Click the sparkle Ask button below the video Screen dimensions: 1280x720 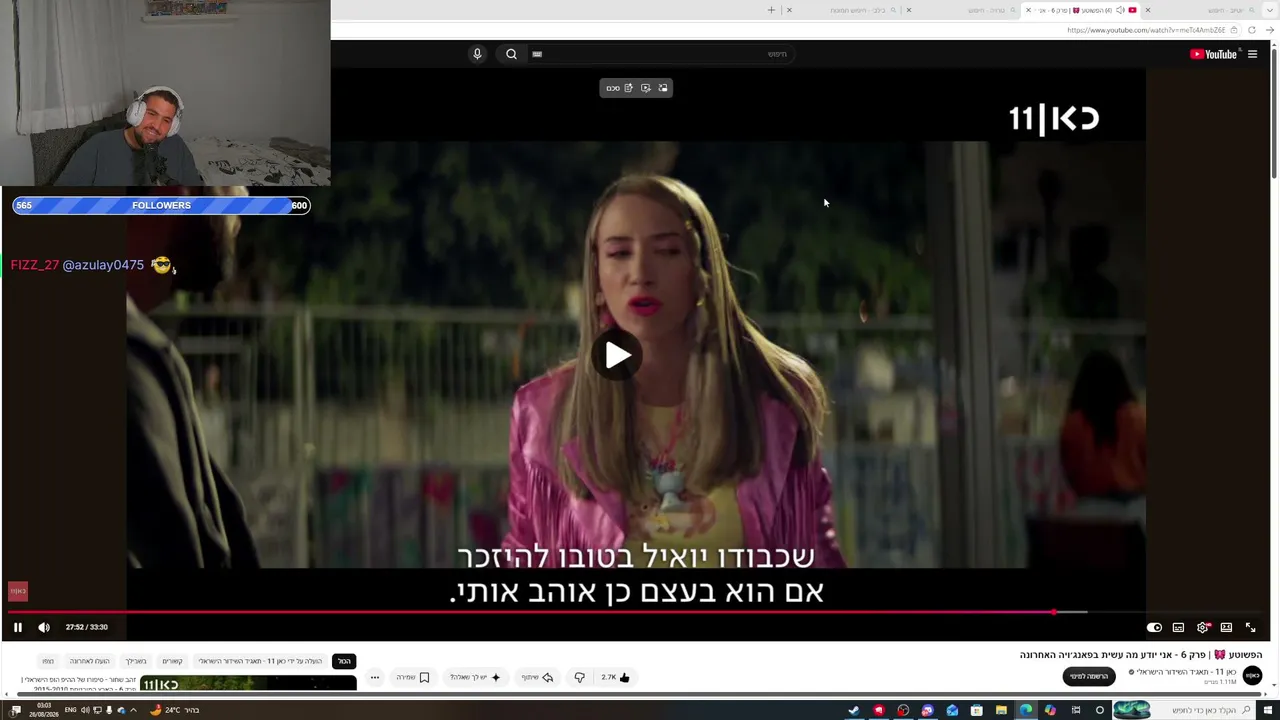[x=475, y=677]
